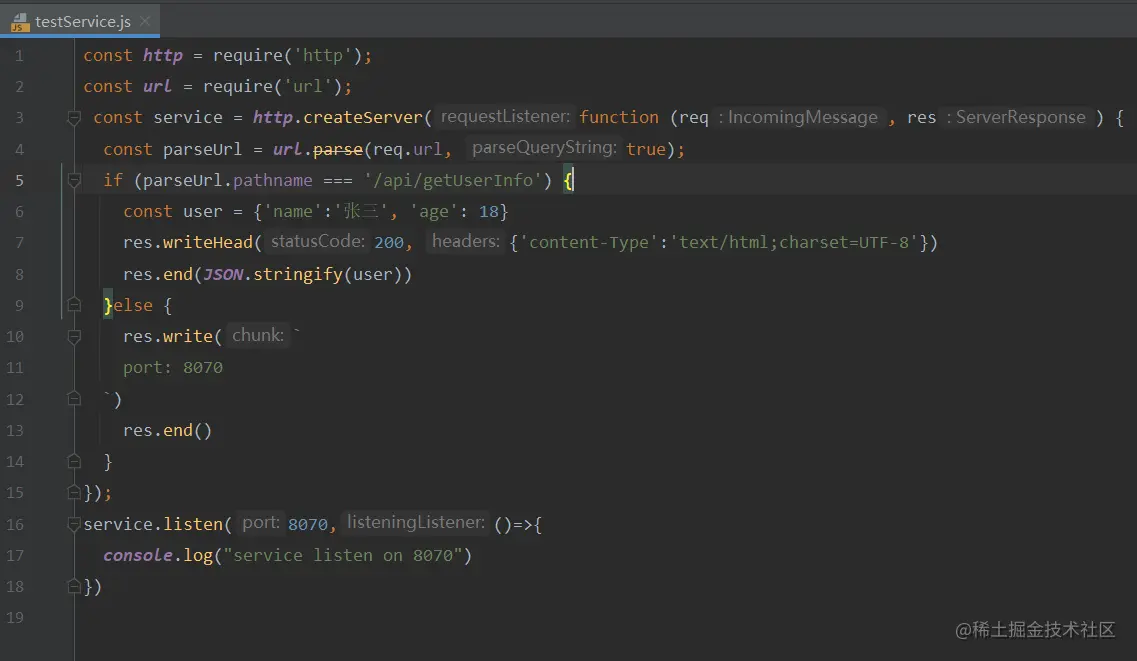This screenshot has height=661, width=1137.
Task: Click console on line 17
Action: (138, 555)
